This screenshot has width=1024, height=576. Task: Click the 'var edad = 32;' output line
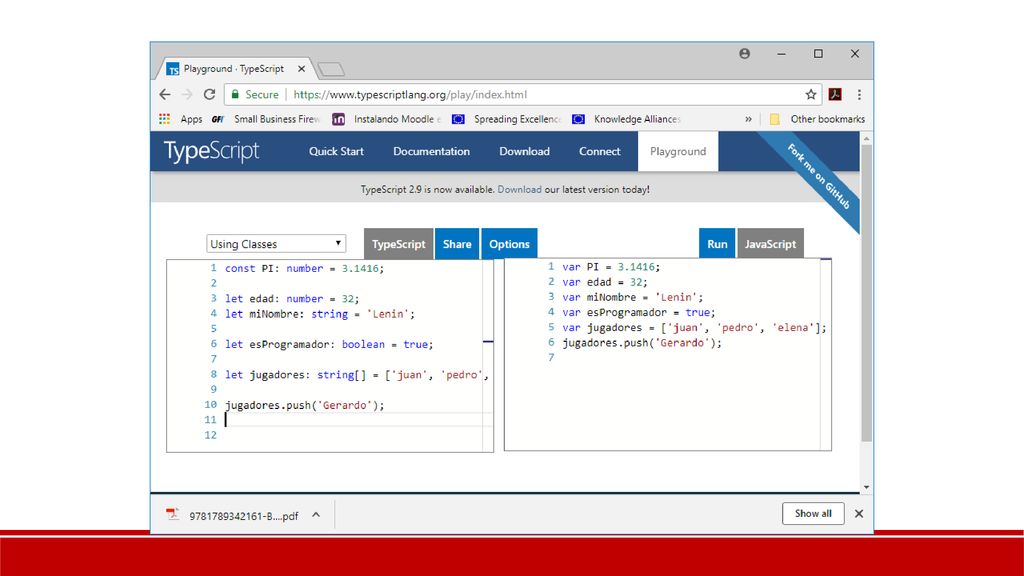point(605,282)
